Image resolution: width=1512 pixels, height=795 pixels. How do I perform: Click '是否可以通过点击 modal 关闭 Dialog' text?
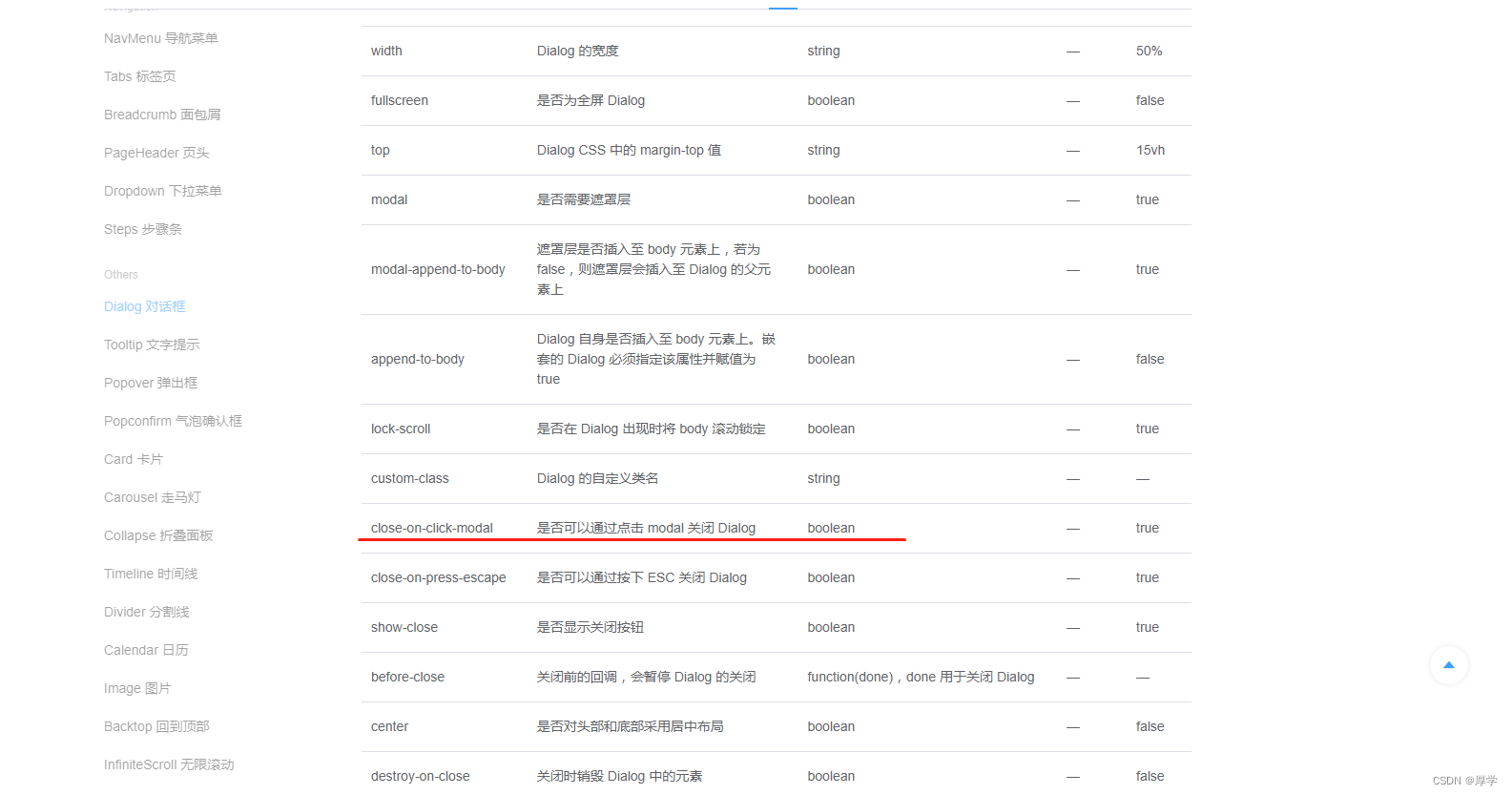647,528
